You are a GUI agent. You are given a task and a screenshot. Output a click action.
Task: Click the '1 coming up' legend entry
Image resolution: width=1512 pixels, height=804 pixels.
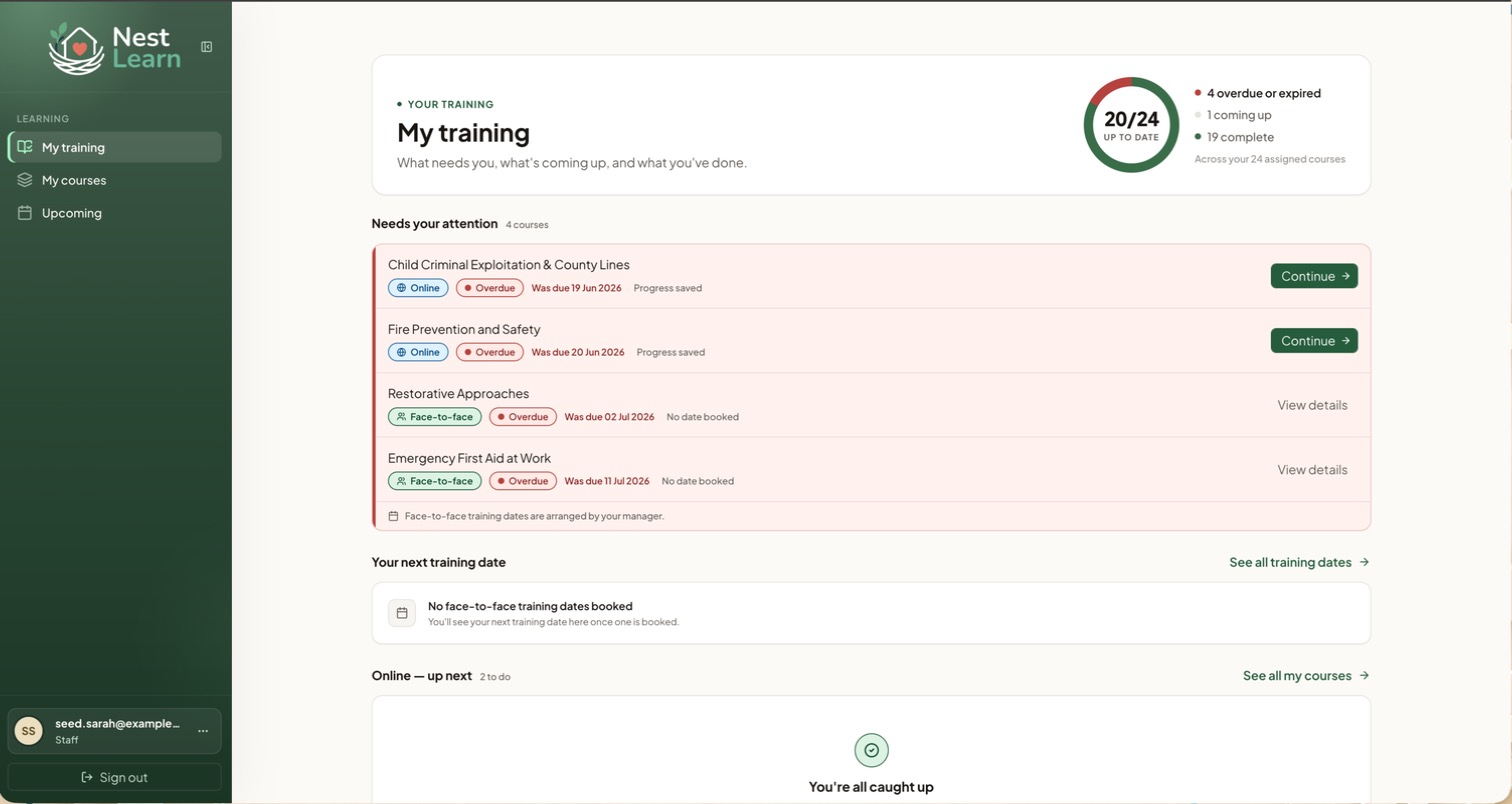[x=1233, y=115]
